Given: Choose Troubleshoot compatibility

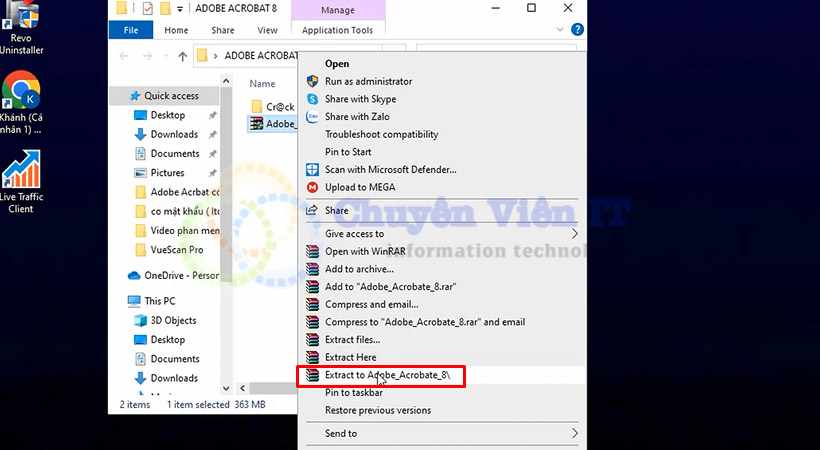Looking at the screenshot, I should pos(381,134).
